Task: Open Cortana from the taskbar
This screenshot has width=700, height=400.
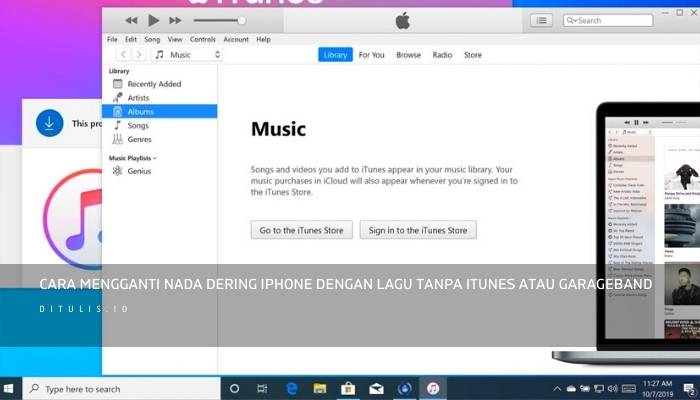Action: (x=234, y=388)
